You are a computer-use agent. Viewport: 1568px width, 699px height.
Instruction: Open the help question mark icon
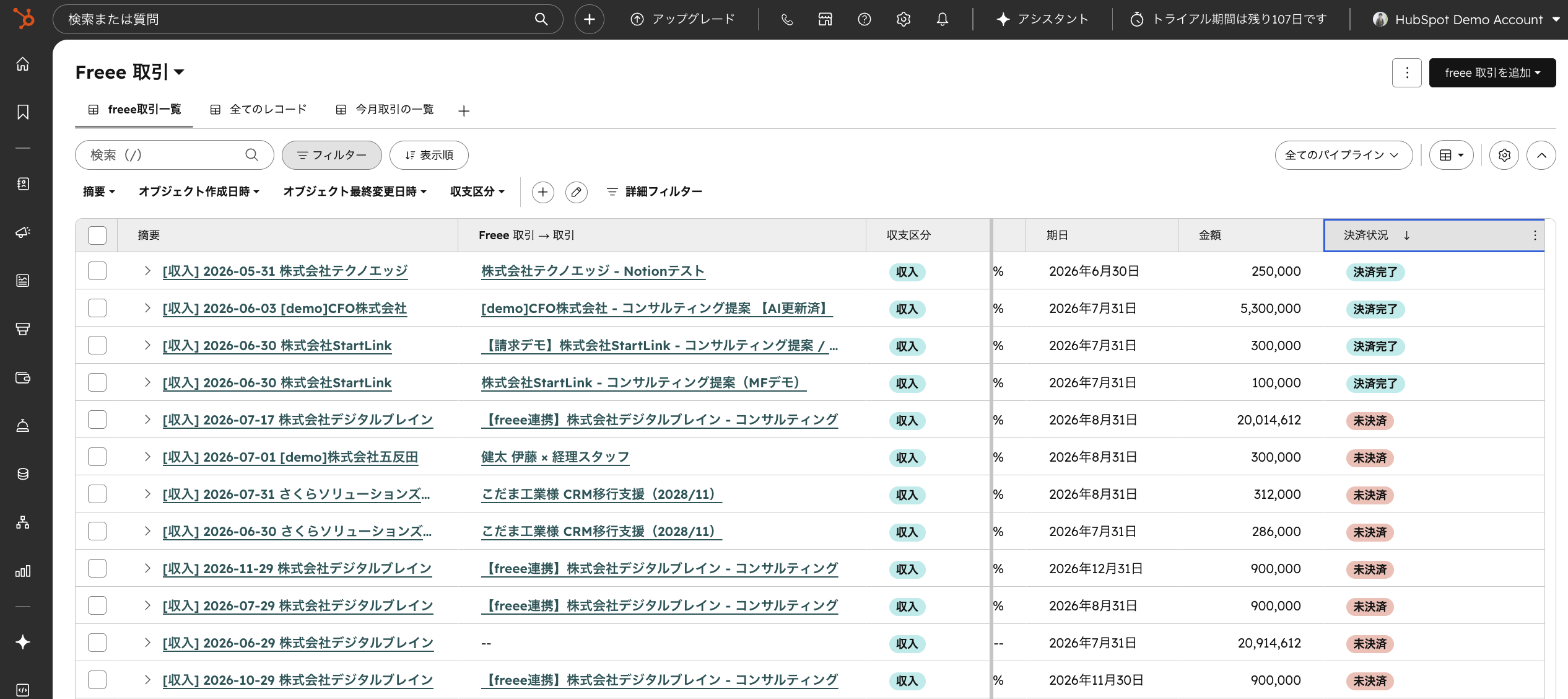[865, 19]
